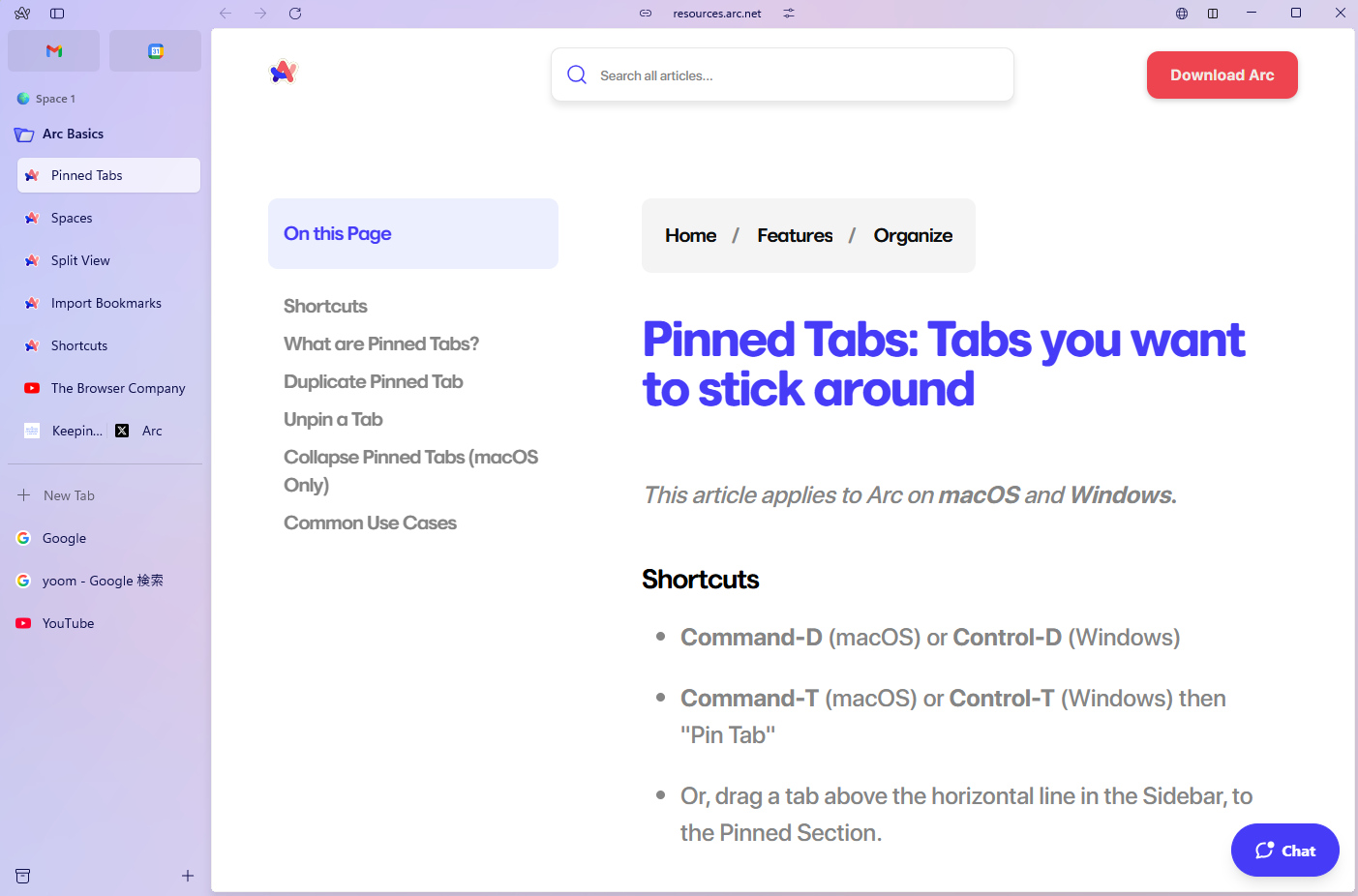Screen dimensions: 1358x896
Task: Minimize the Arc window
Action: tap(1252, 14)
